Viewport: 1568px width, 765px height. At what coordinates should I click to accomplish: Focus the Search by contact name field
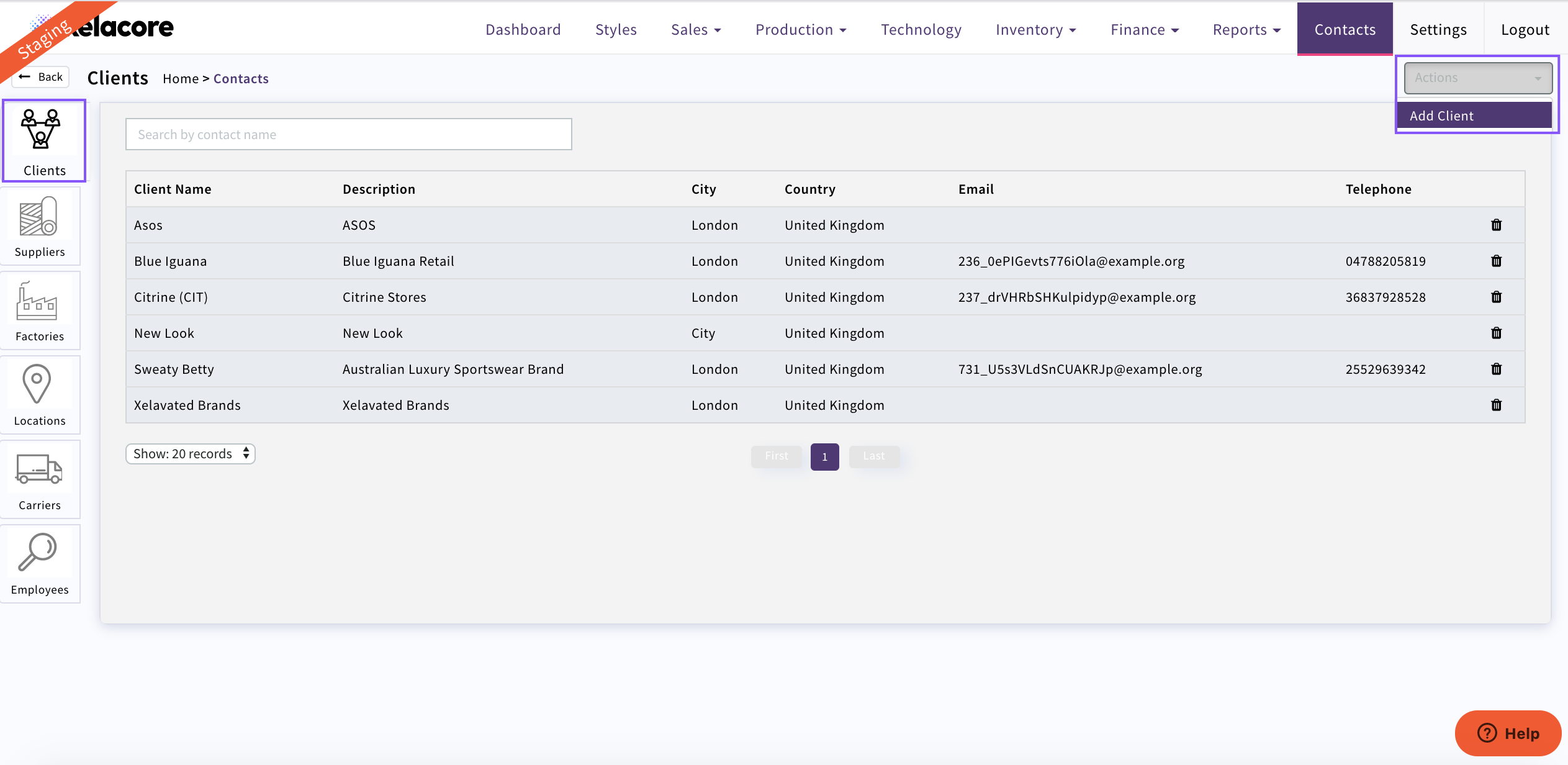(348, 135)
